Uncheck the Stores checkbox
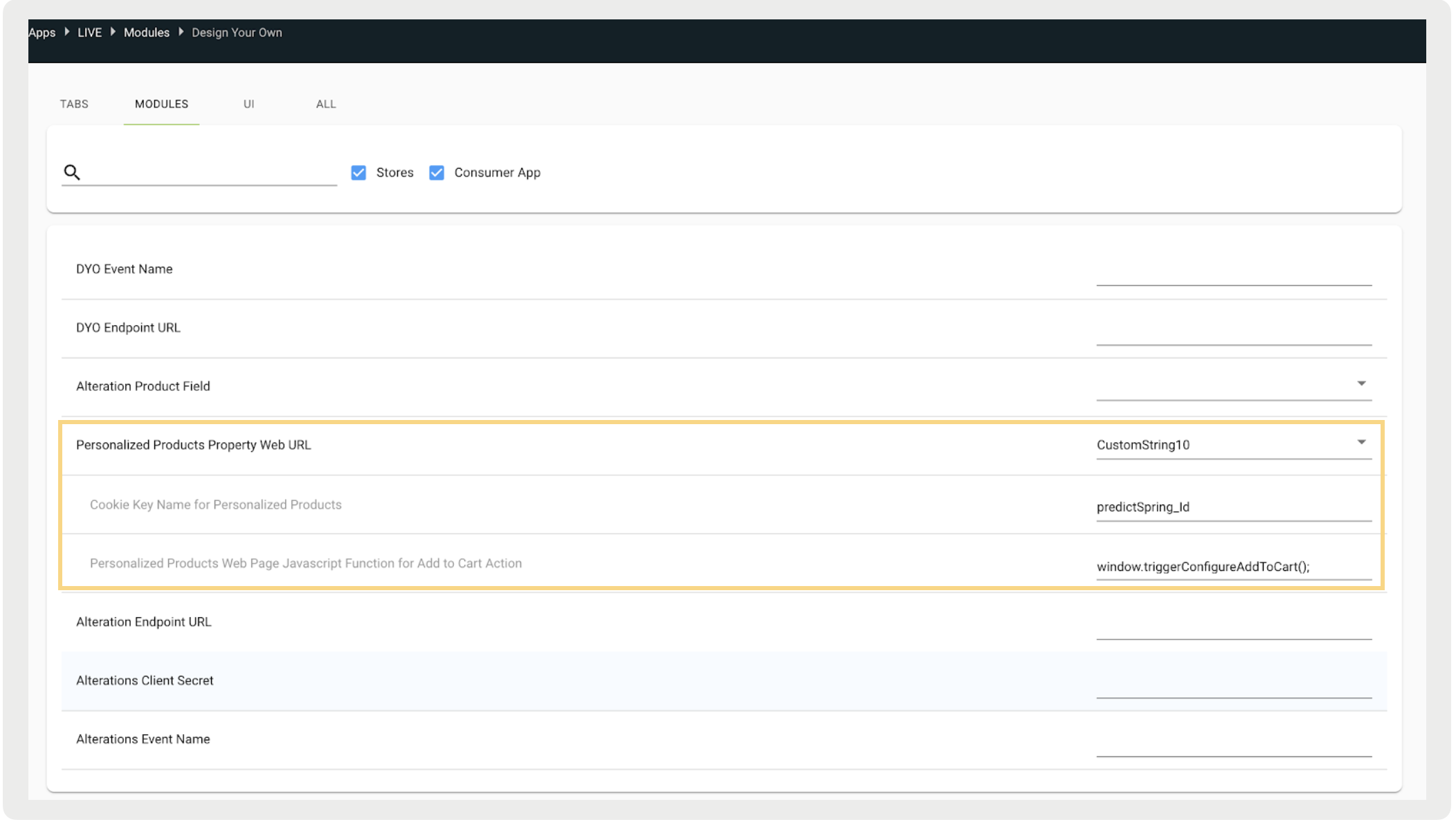 coord(358,172)
